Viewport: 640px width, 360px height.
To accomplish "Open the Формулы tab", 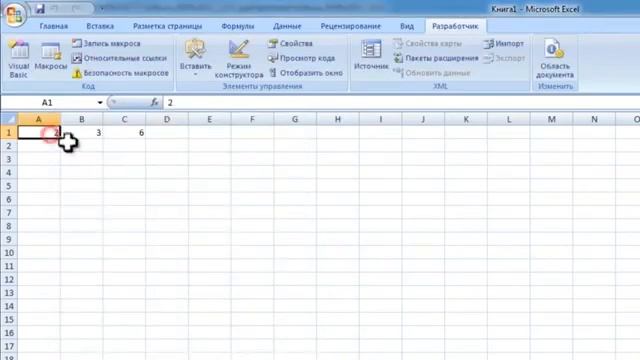I will tap(238, 26).
